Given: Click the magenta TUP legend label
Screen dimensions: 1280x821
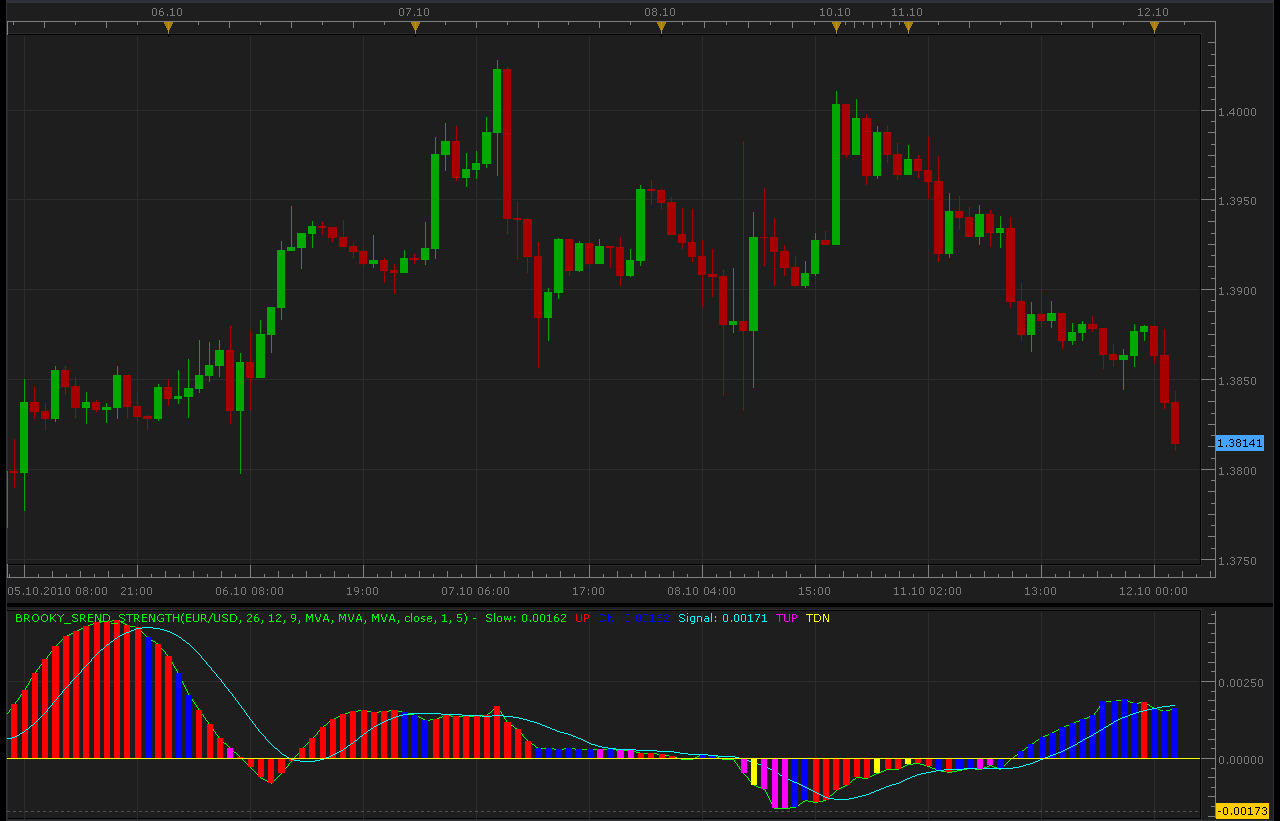Looking at the screenshot, I should (787, 618).
